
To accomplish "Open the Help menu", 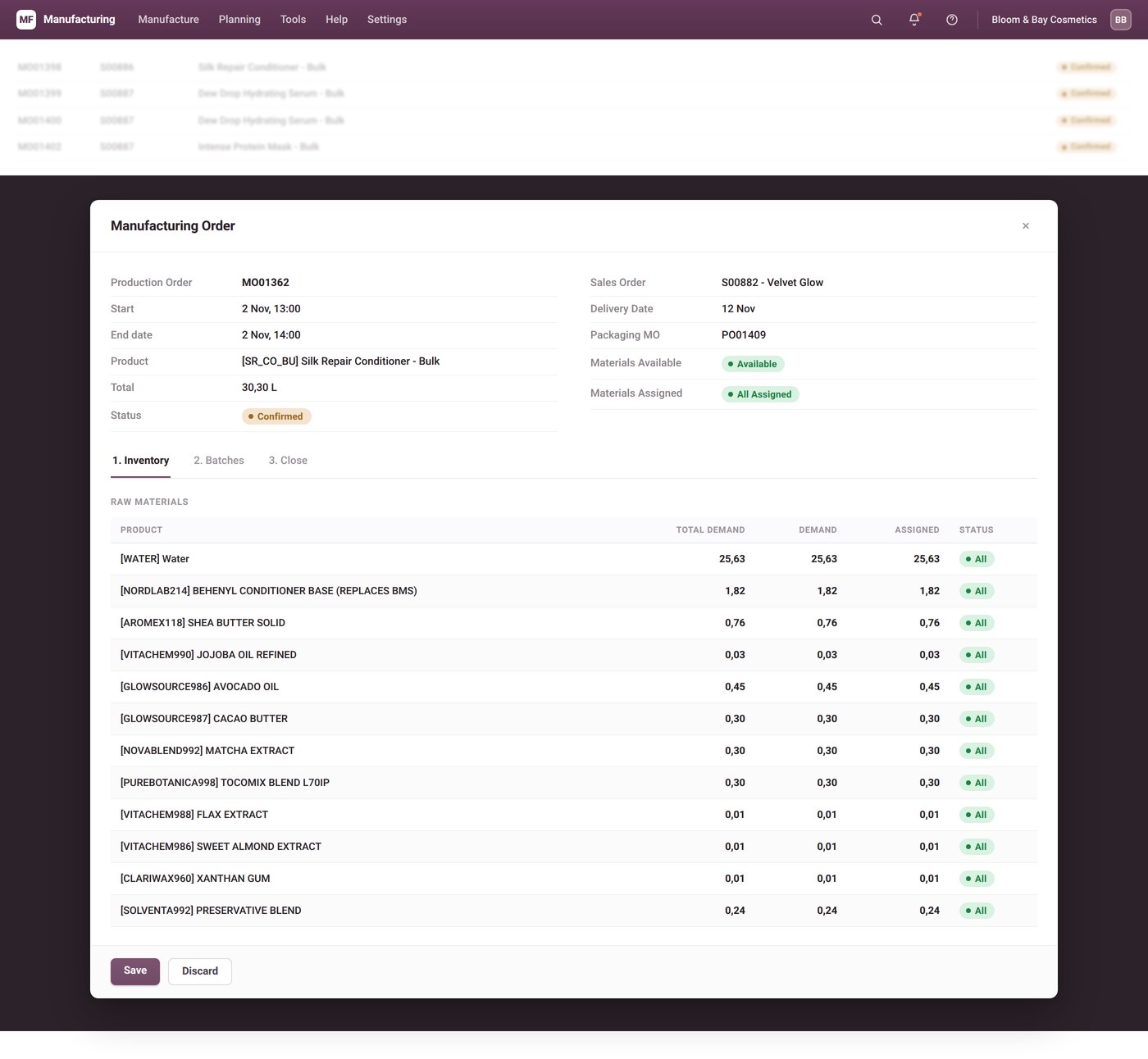I will coord(336,20).
